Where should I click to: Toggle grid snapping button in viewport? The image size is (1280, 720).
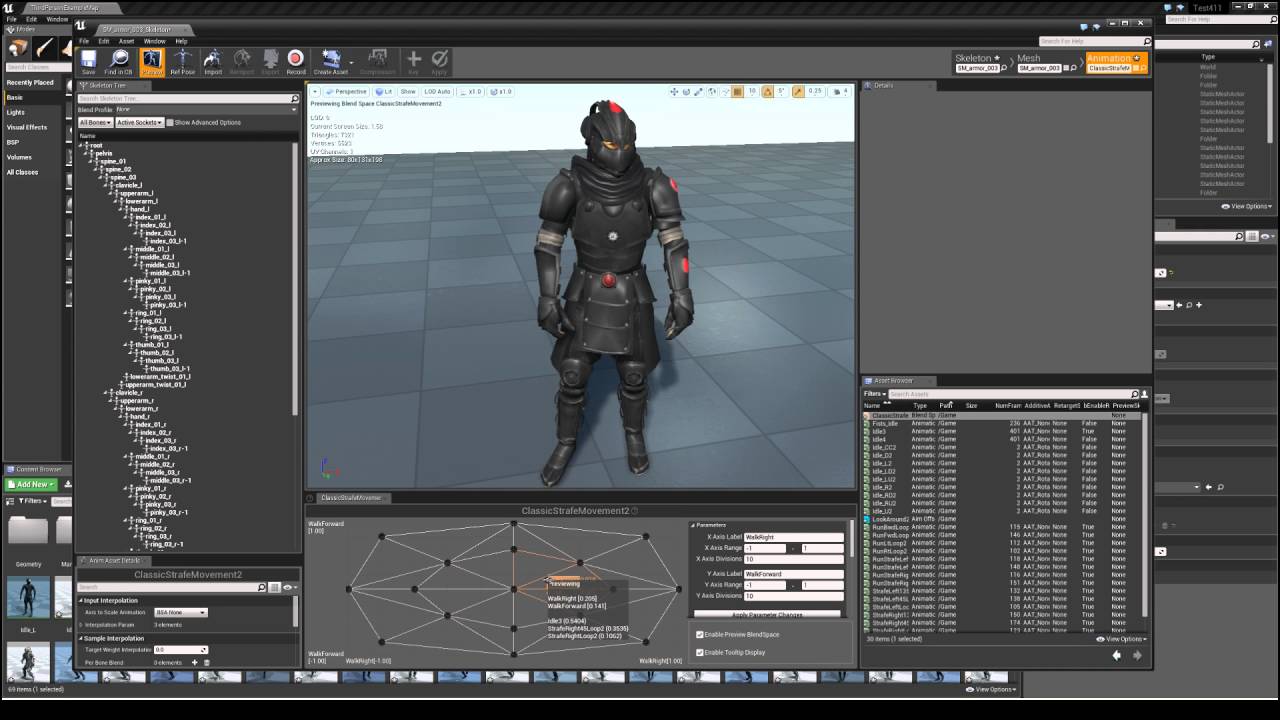point(737,92)
